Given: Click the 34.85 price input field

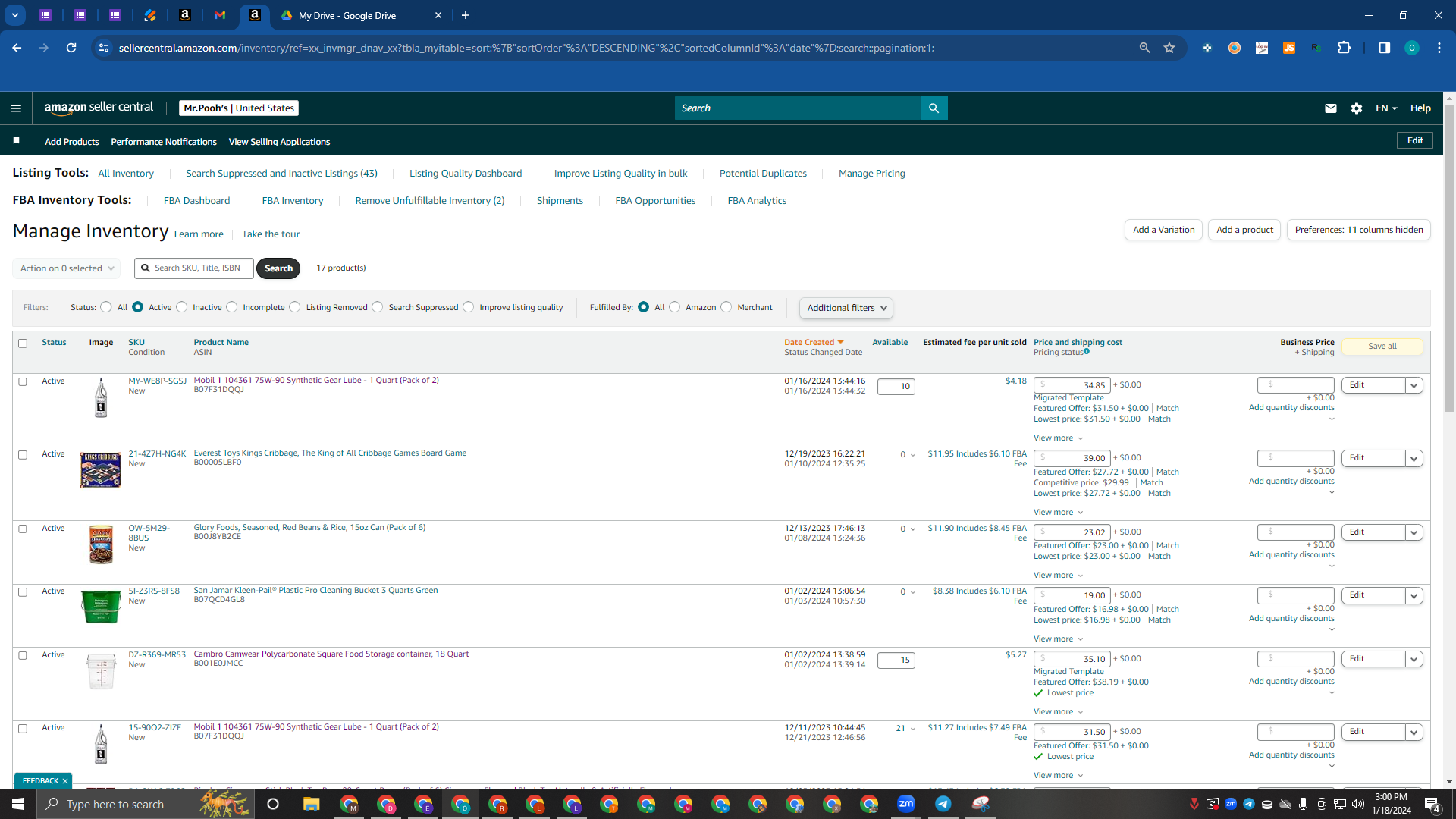Looking at the screenshot, I should [1072, 385].
